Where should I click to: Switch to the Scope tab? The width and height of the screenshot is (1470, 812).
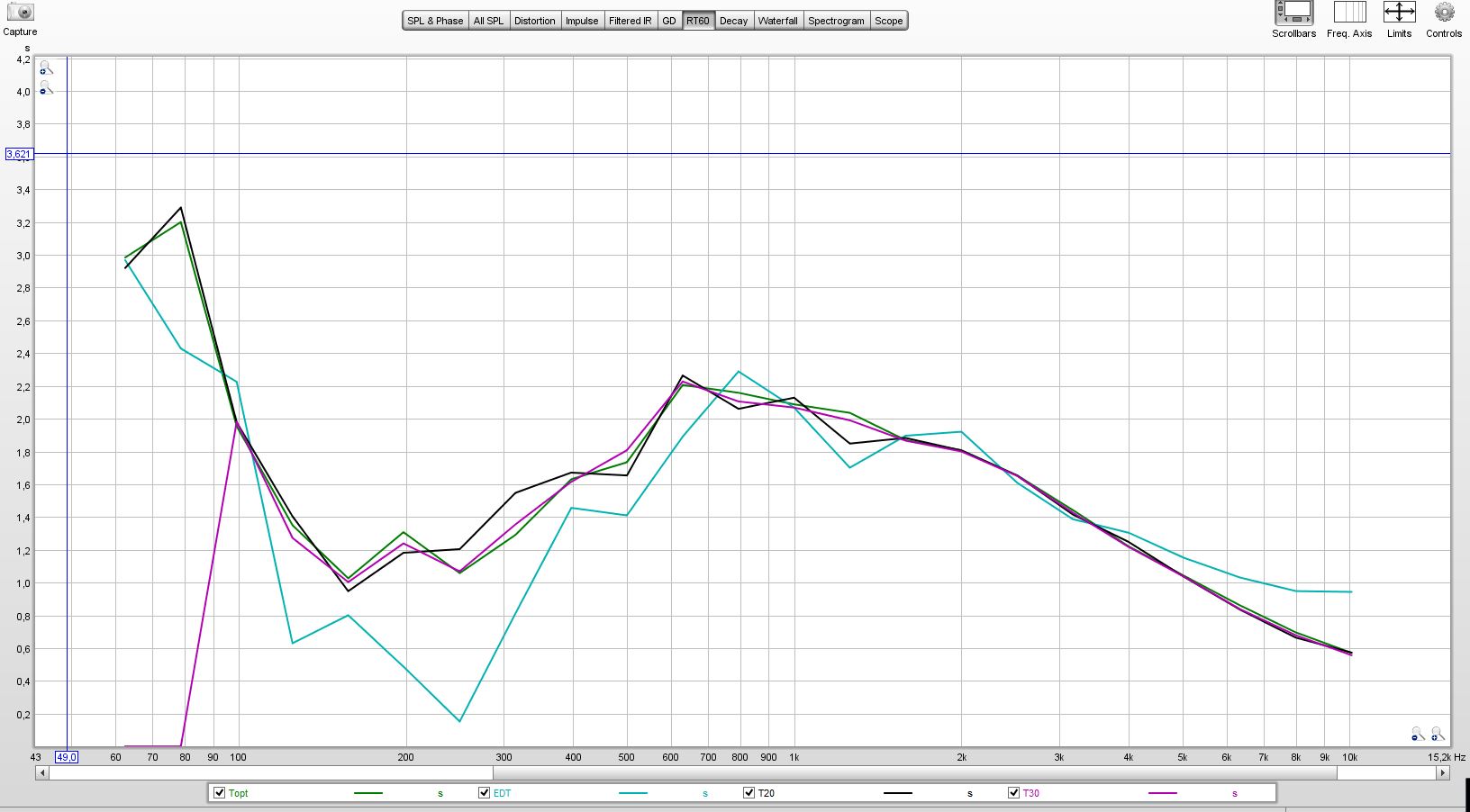point(889,21)
